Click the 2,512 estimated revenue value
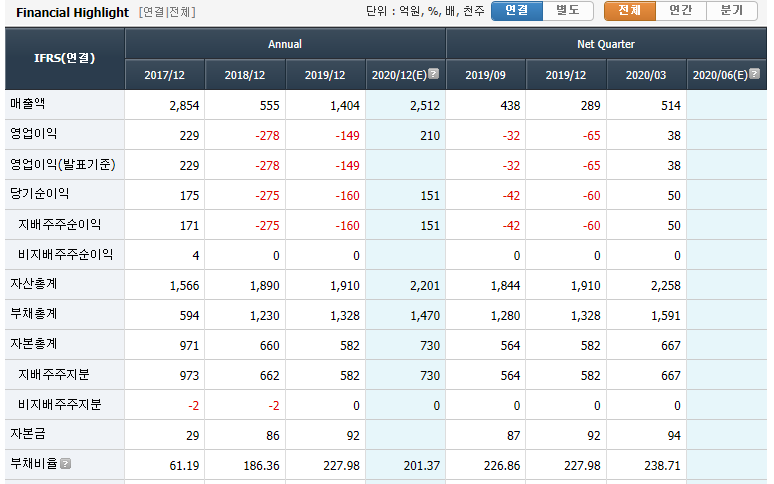 425,106
